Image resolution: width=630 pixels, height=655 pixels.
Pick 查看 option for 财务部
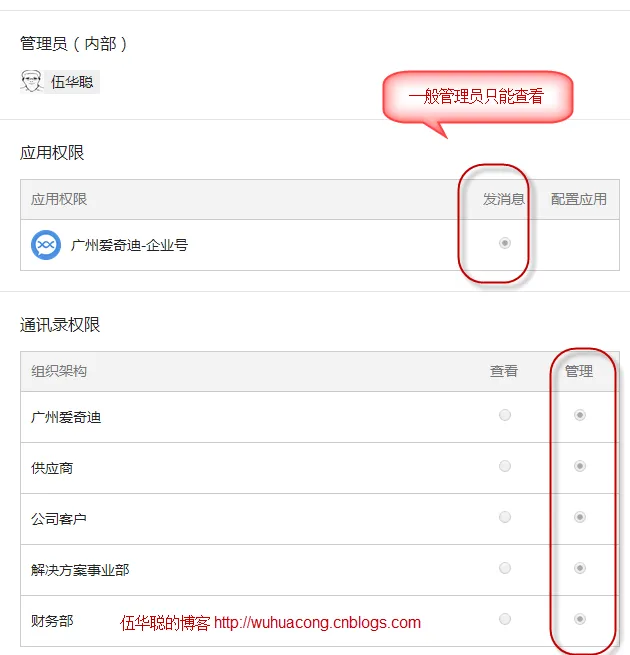coord(505,619)
